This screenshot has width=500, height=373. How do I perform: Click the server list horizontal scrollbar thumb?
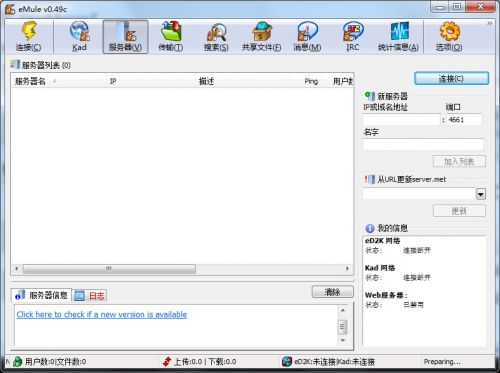click(109, 269)
